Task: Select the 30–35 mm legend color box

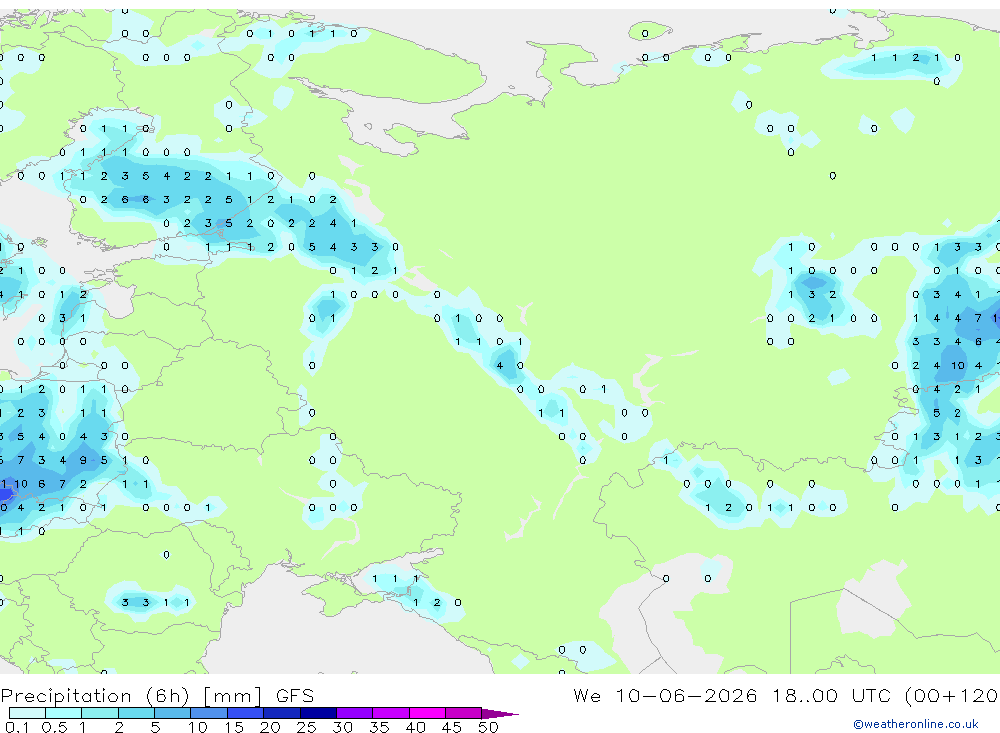Action: coord(355,713)
